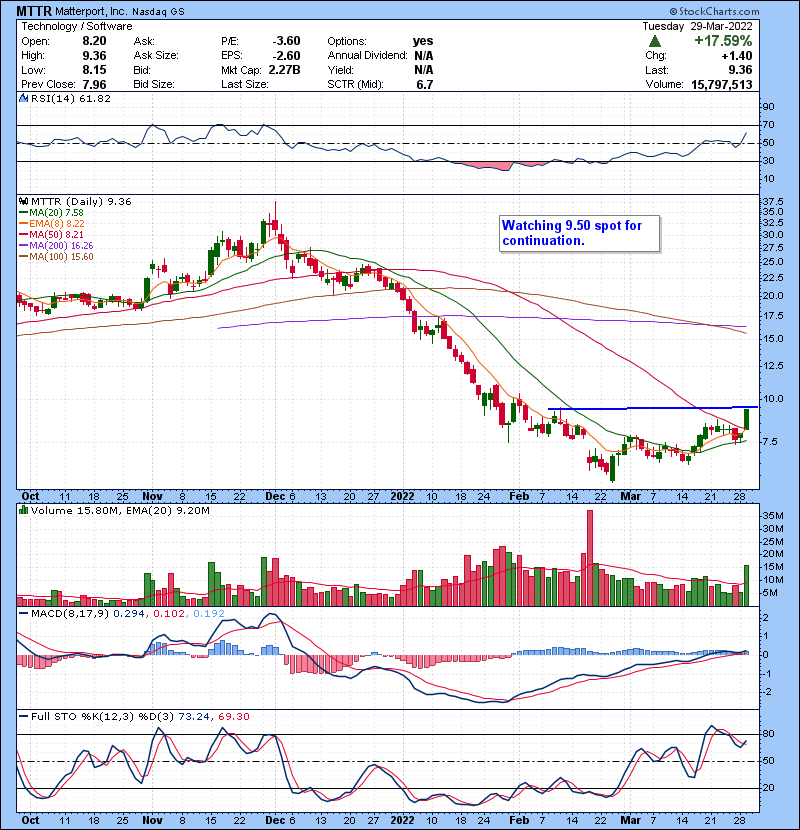Viewport: 800px width, 830px height.
Task: Click the blue horizontal resistance line near 9.50
Action: point(653,408)
